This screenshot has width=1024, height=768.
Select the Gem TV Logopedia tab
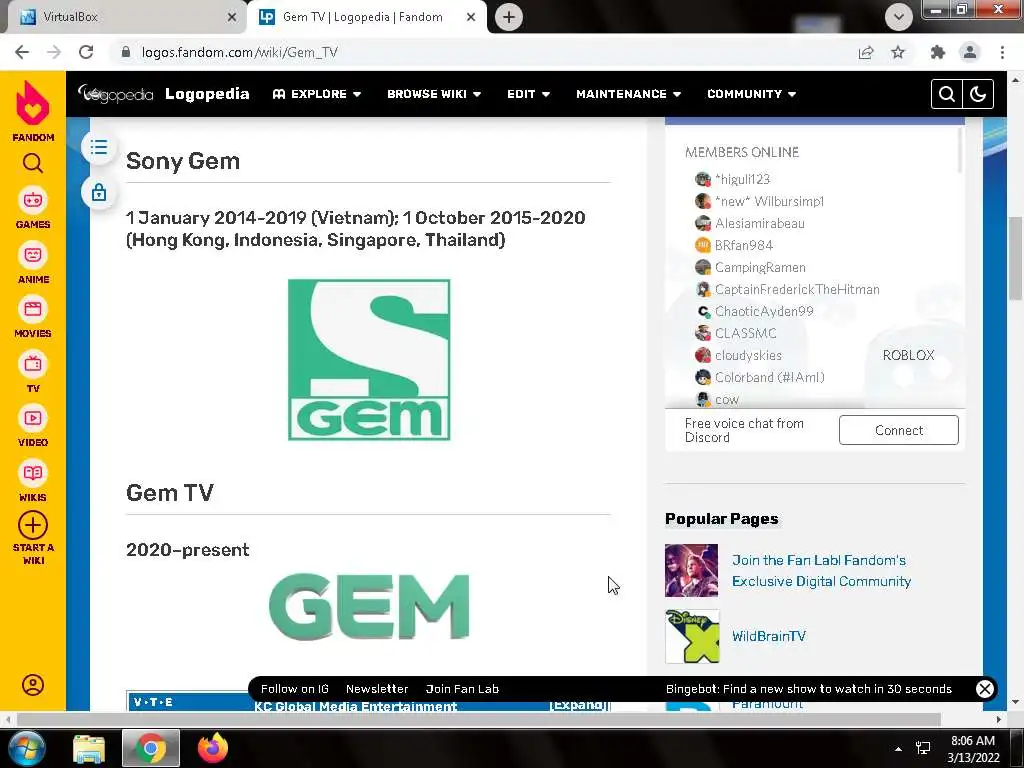pos(362,17)
